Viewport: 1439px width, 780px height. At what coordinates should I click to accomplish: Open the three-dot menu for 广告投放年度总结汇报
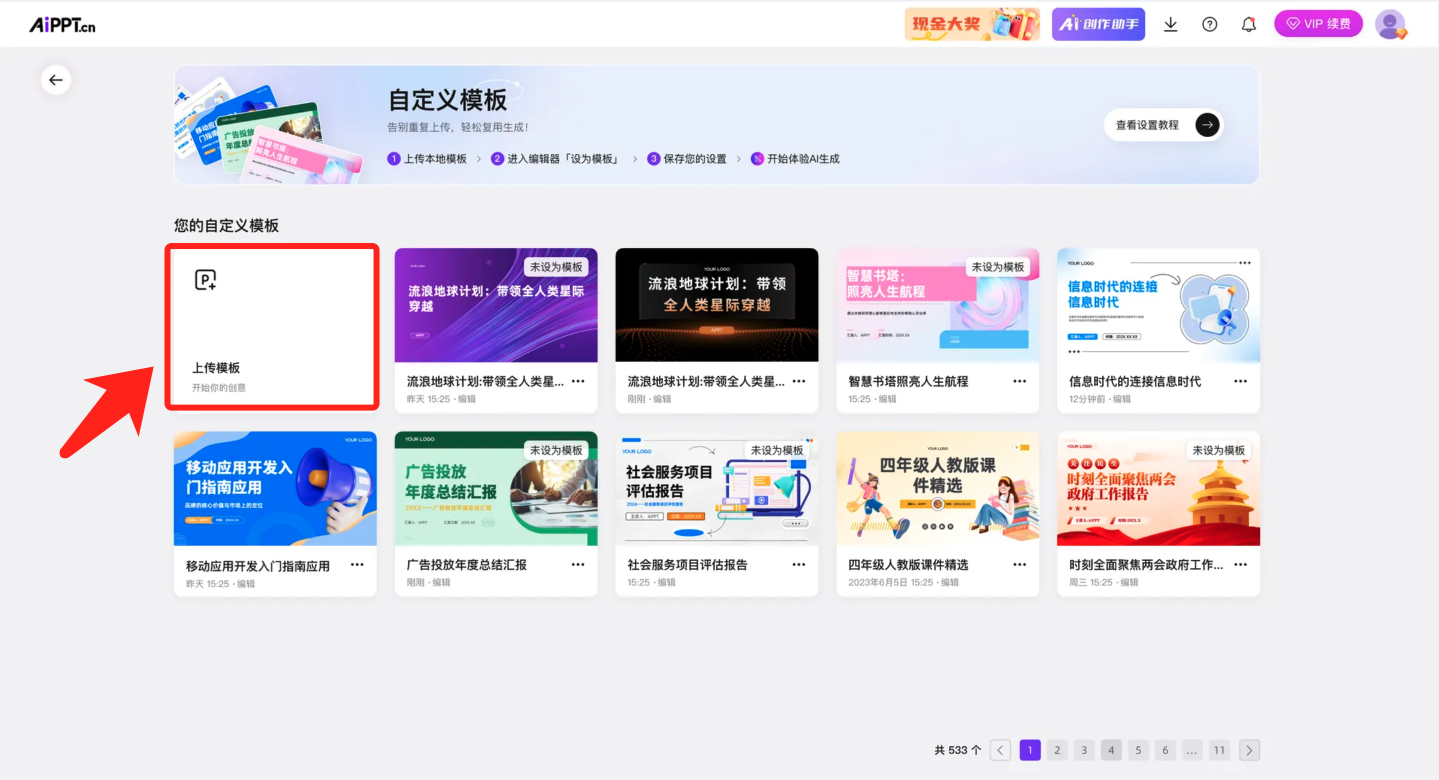coord(578,565)
